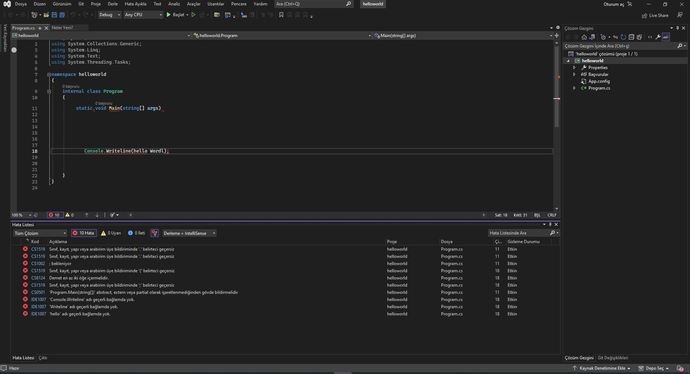Pin the Program.cs editor tab
Viewport: 690px width, 374px height.
point(40,28)
